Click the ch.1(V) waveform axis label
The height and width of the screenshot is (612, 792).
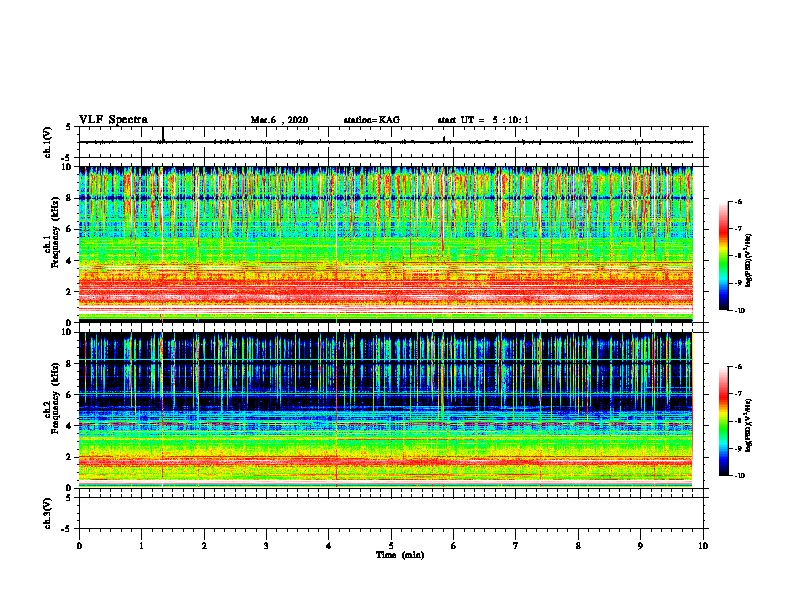(x=48, y=142)
